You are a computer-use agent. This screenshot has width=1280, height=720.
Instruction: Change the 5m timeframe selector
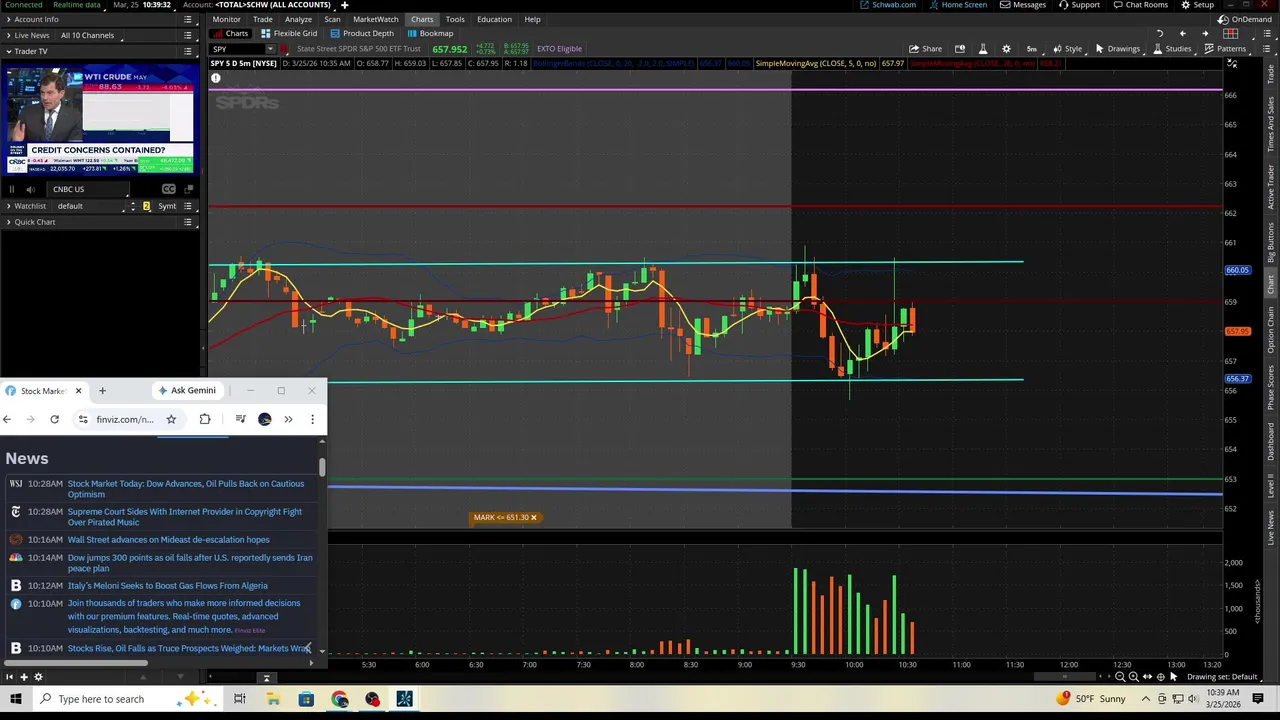[1031, 49]
